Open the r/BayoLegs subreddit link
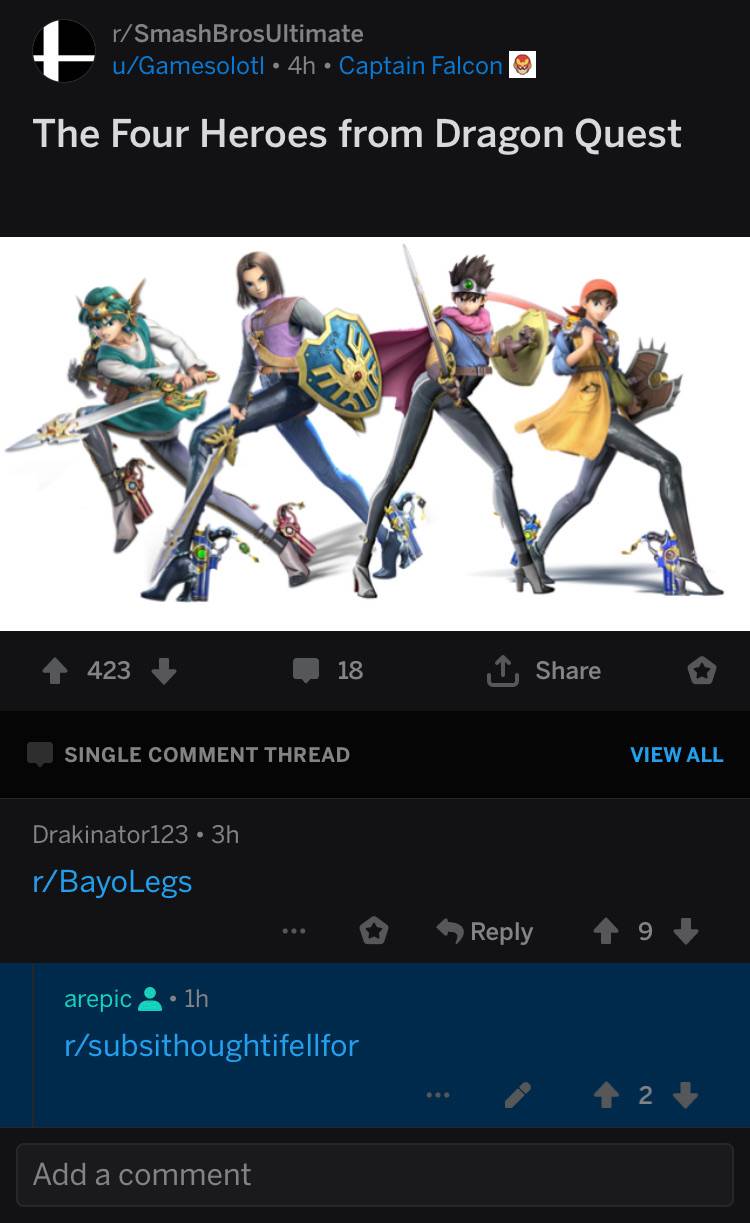The image size is (750, 1223). click(112, 882)
